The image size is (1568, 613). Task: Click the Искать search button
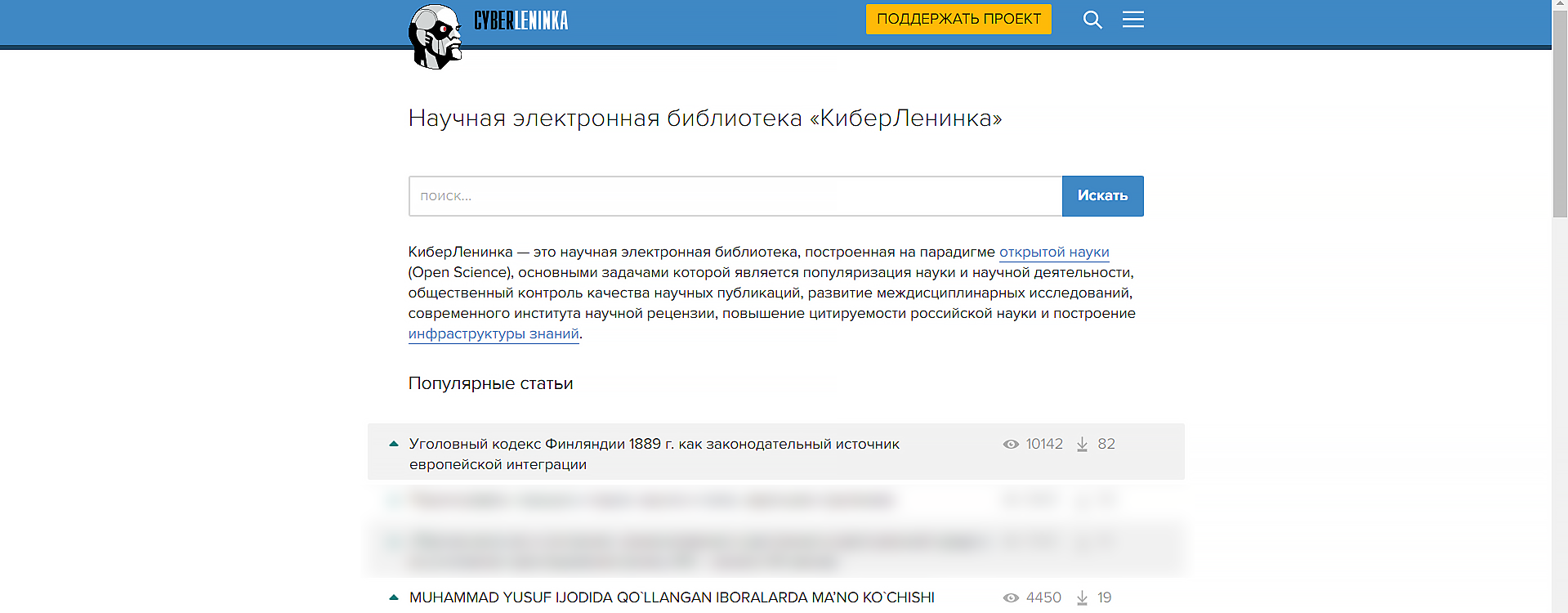click(1103, 196)
